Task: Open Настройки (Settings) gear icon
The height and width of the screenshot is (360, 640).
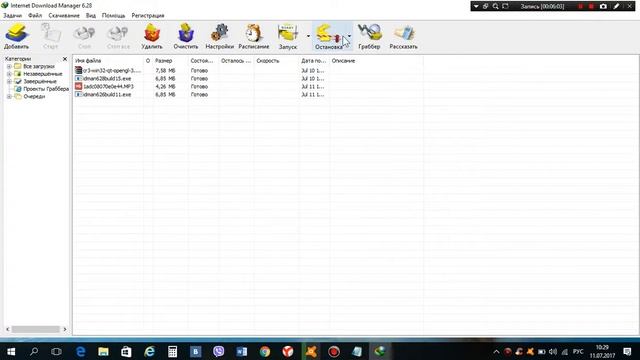Action: pyautogui.click(x=220, y=36)
